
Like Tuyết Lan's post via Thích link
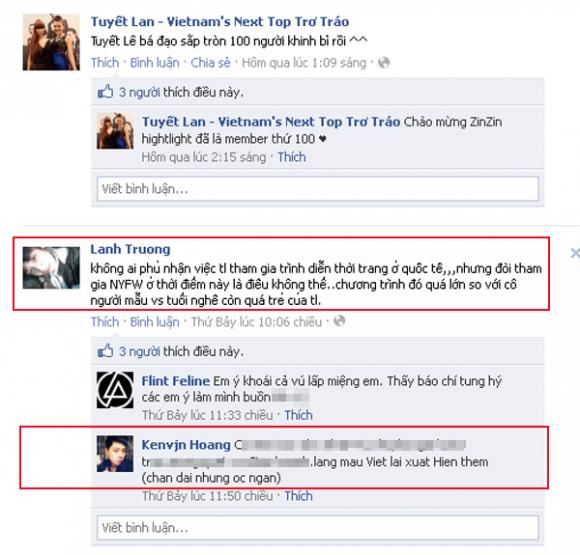tap(105, 63)
